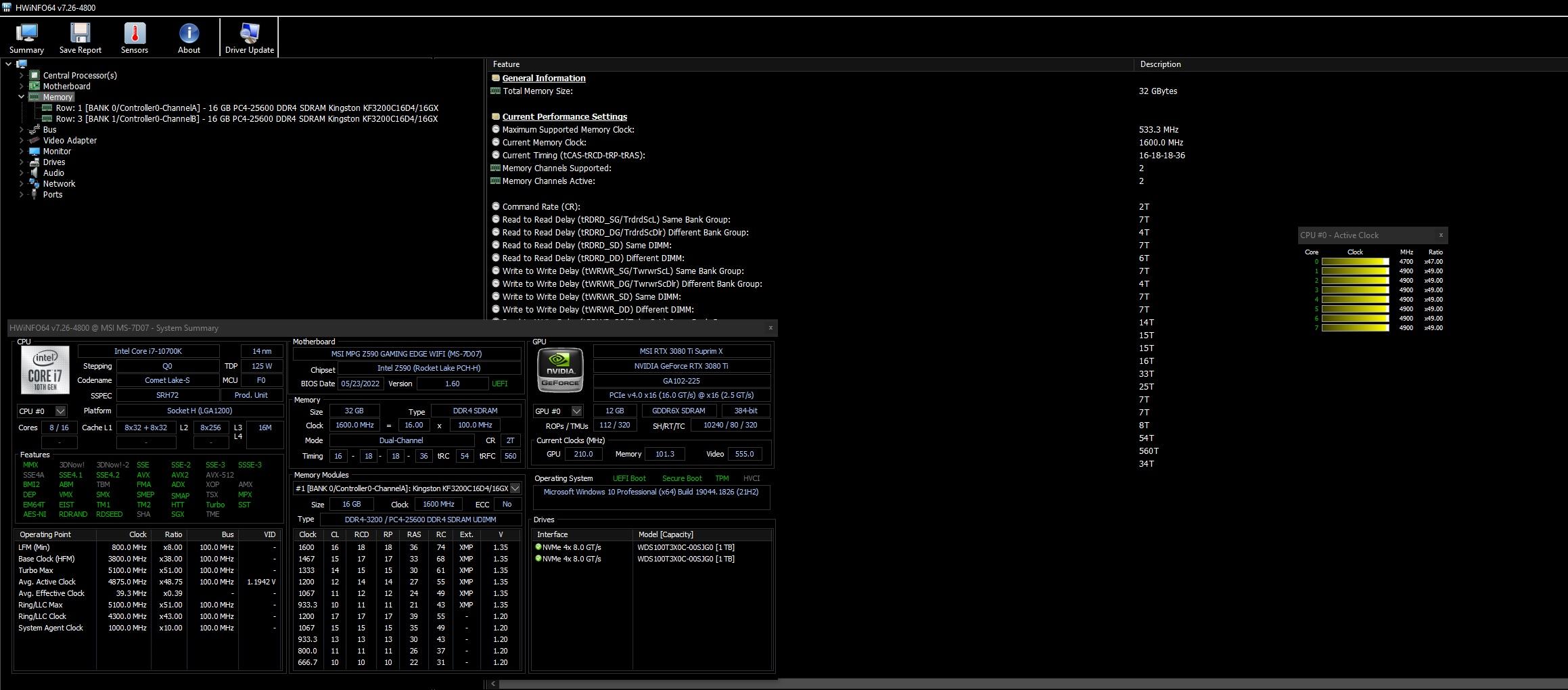The width and height of the screenshot is (1568, 690).
Task: Click the Interface drives column header
Action: click(553, 534)
